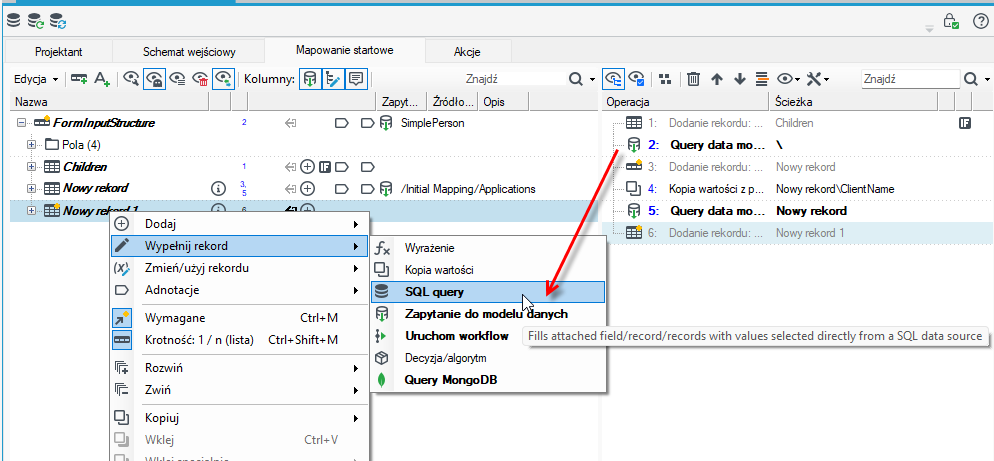
Task: Open the Zwiń submenu
Action: click(x=239, y=390)
